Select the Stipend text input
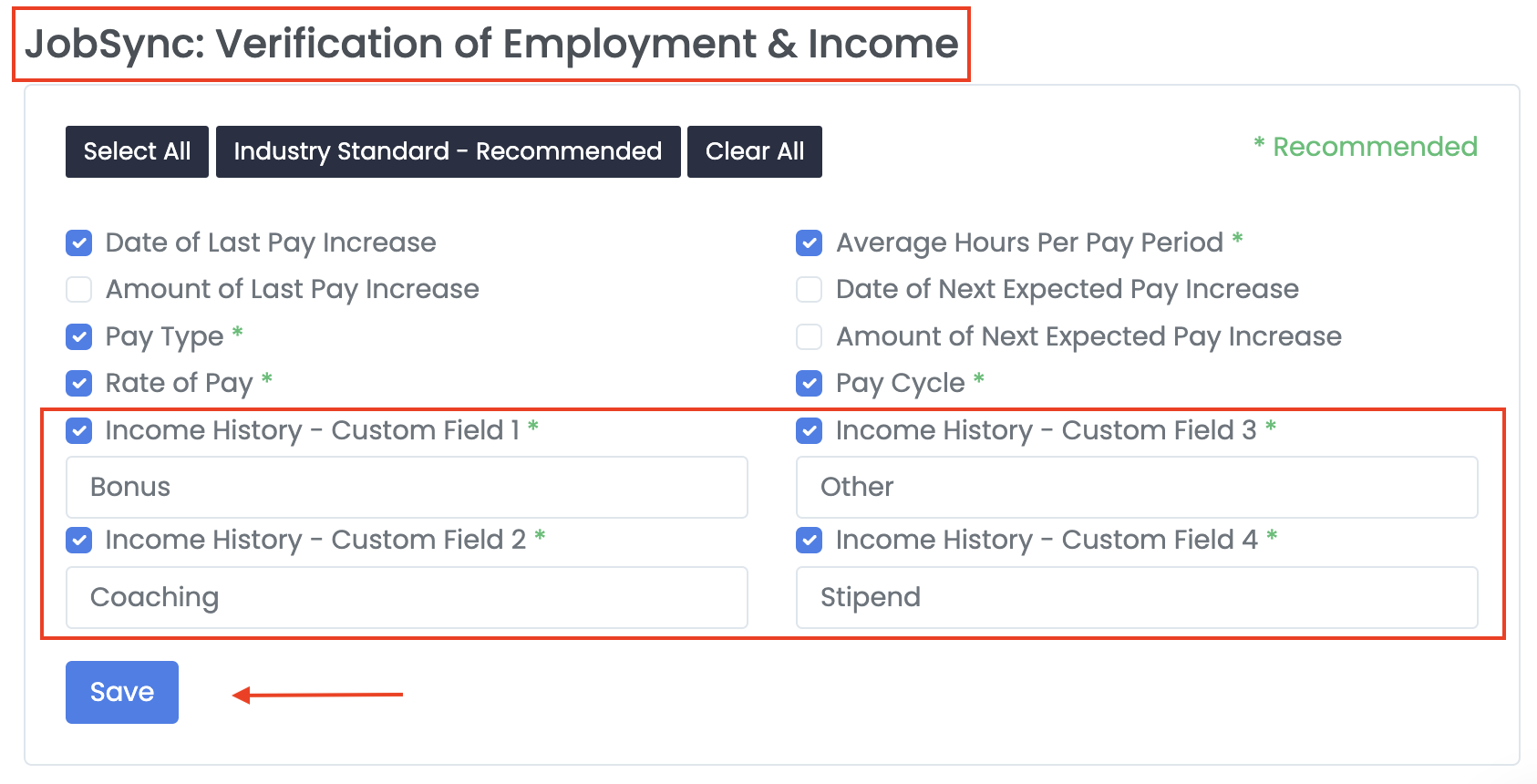 click(1137, 598)
